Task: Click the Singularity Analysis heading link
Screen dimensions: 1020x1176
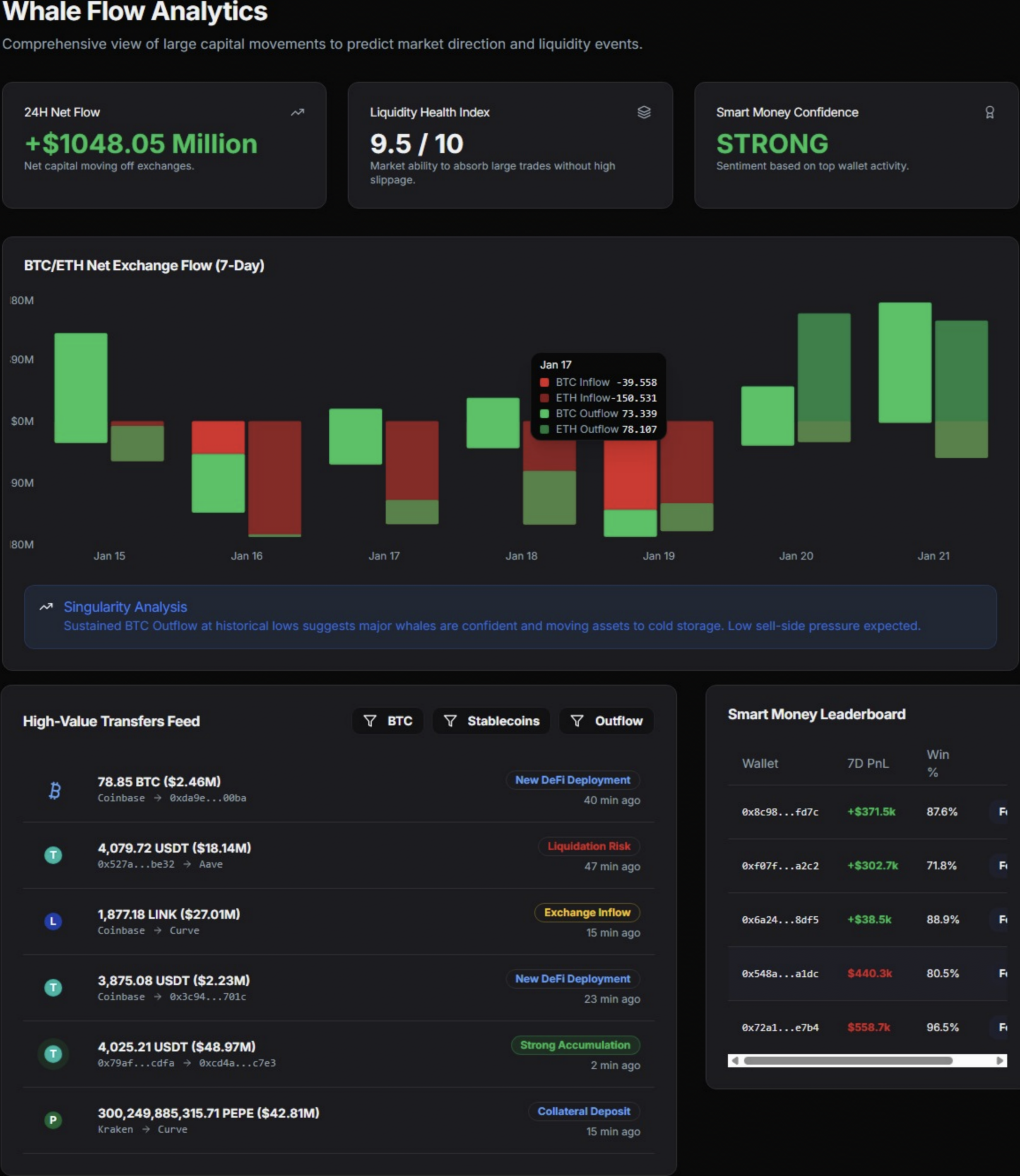Action: [x=125, y=607]
